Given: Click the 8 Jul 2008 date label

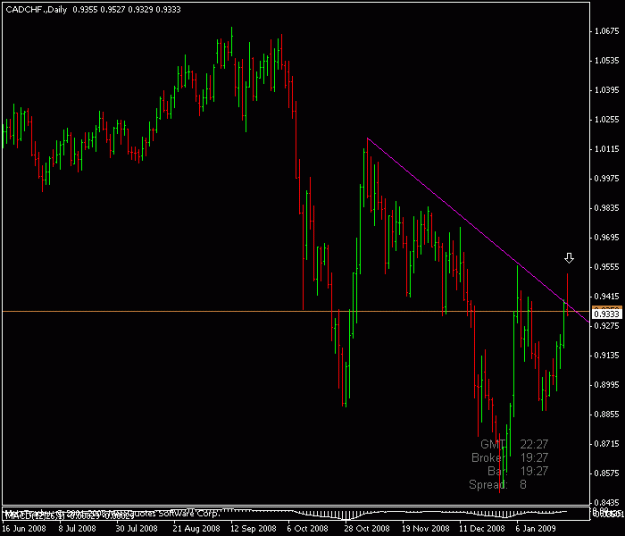Looking at the screenshot, I should coord(77,529).
